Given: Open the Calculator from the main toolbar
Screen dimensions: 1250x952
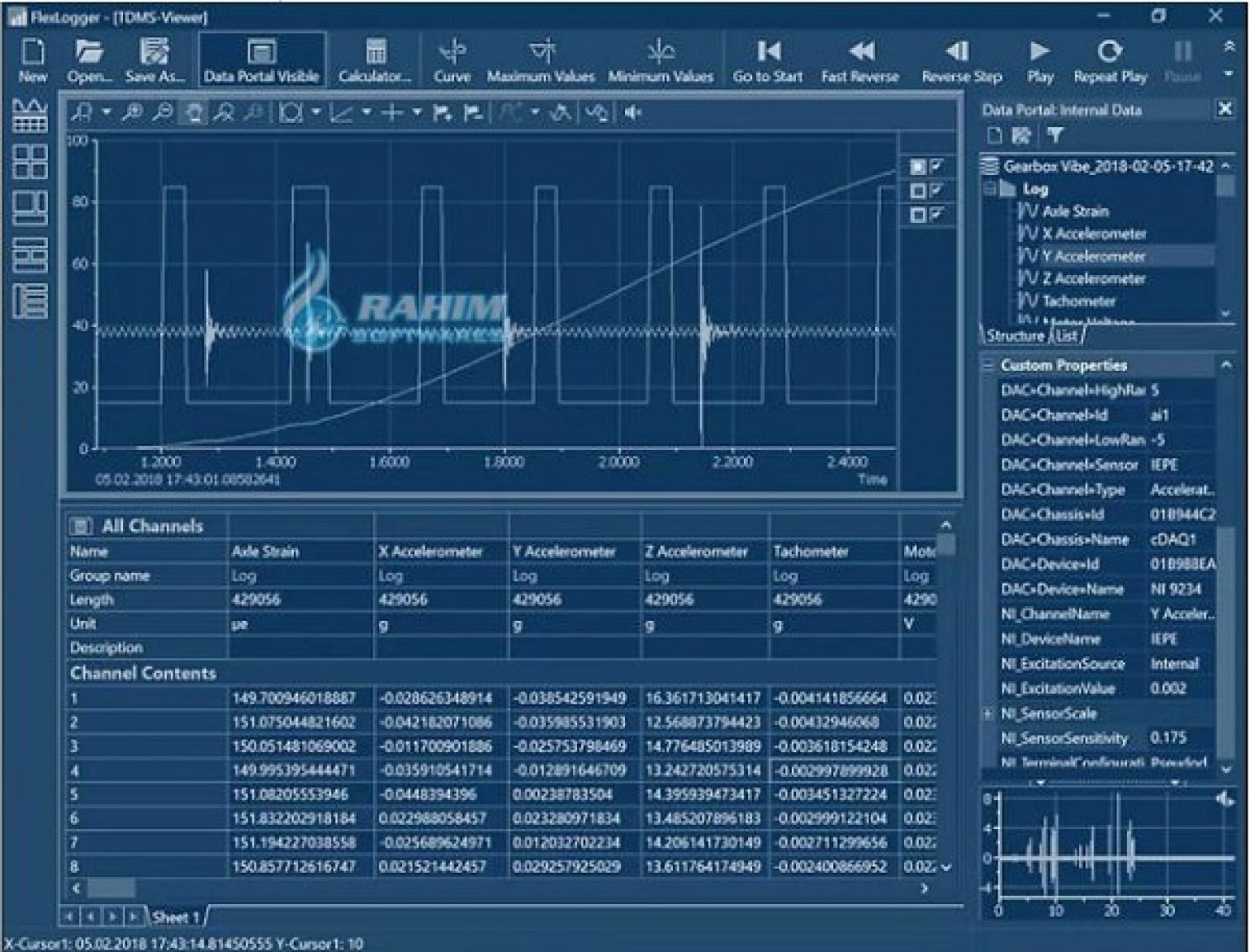Looking at the screenshot, I should coord(375,57).
